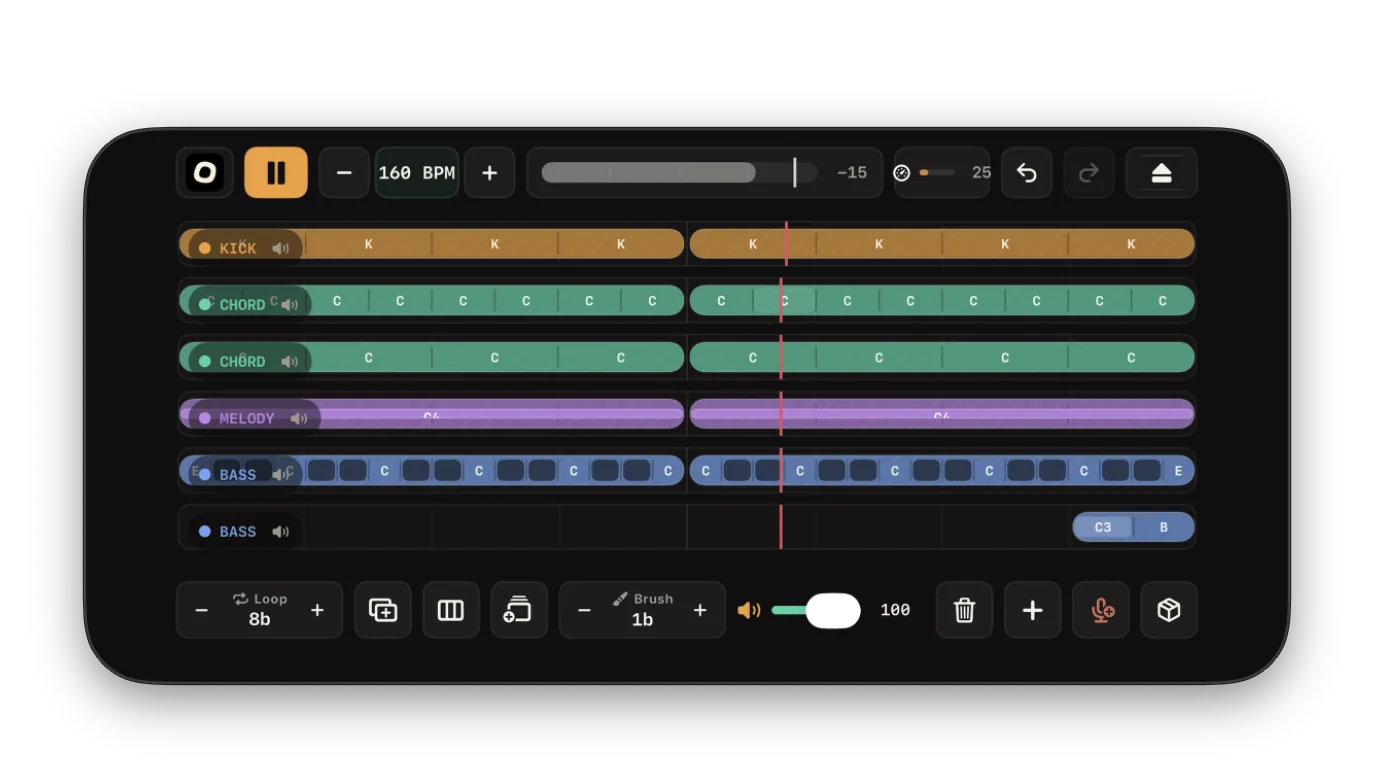Decrease the Loop length with minus
1374x784 pixels.
202,610
